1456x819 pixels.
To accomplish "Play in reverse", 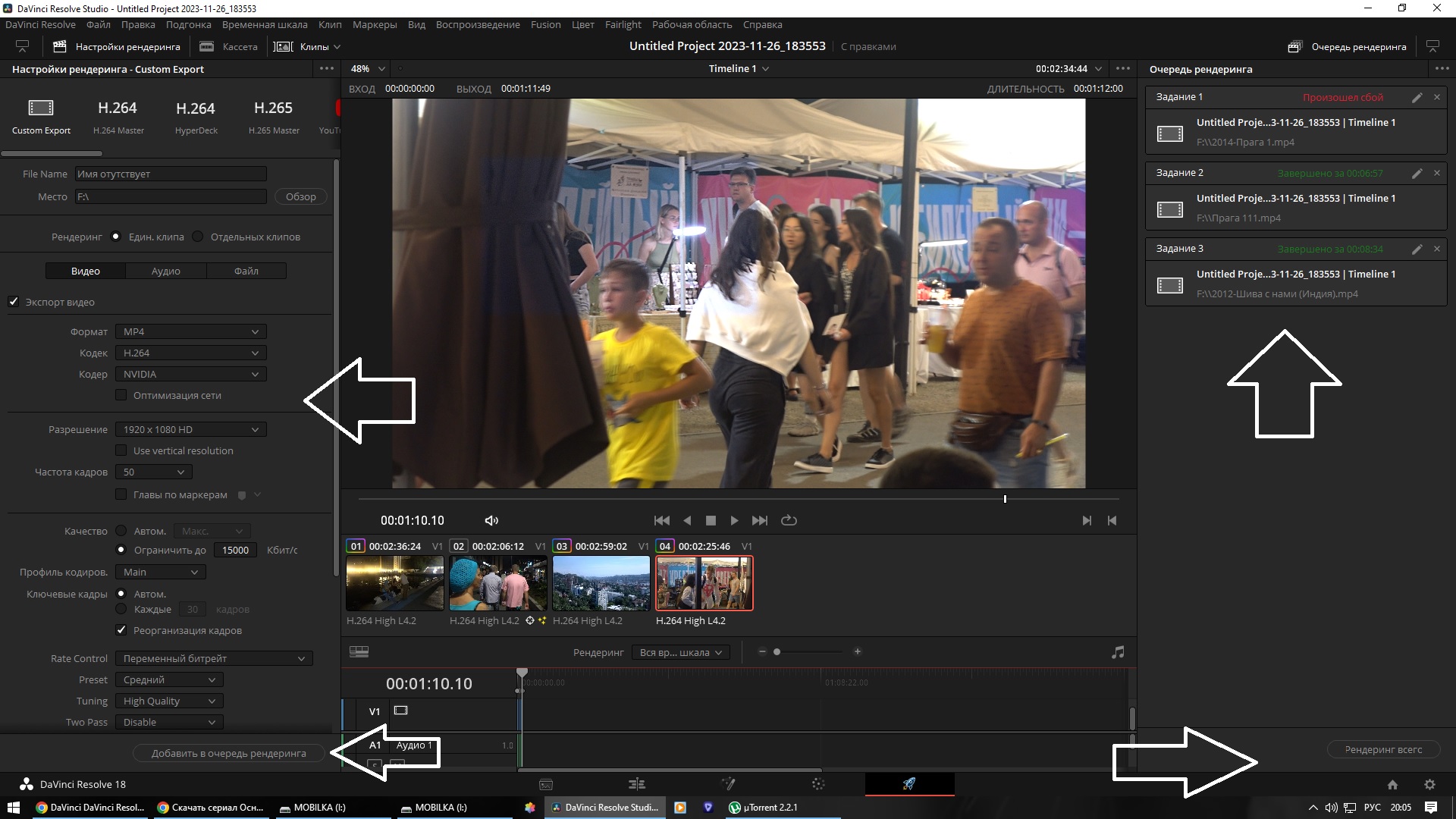I will (x=687, y=520).
